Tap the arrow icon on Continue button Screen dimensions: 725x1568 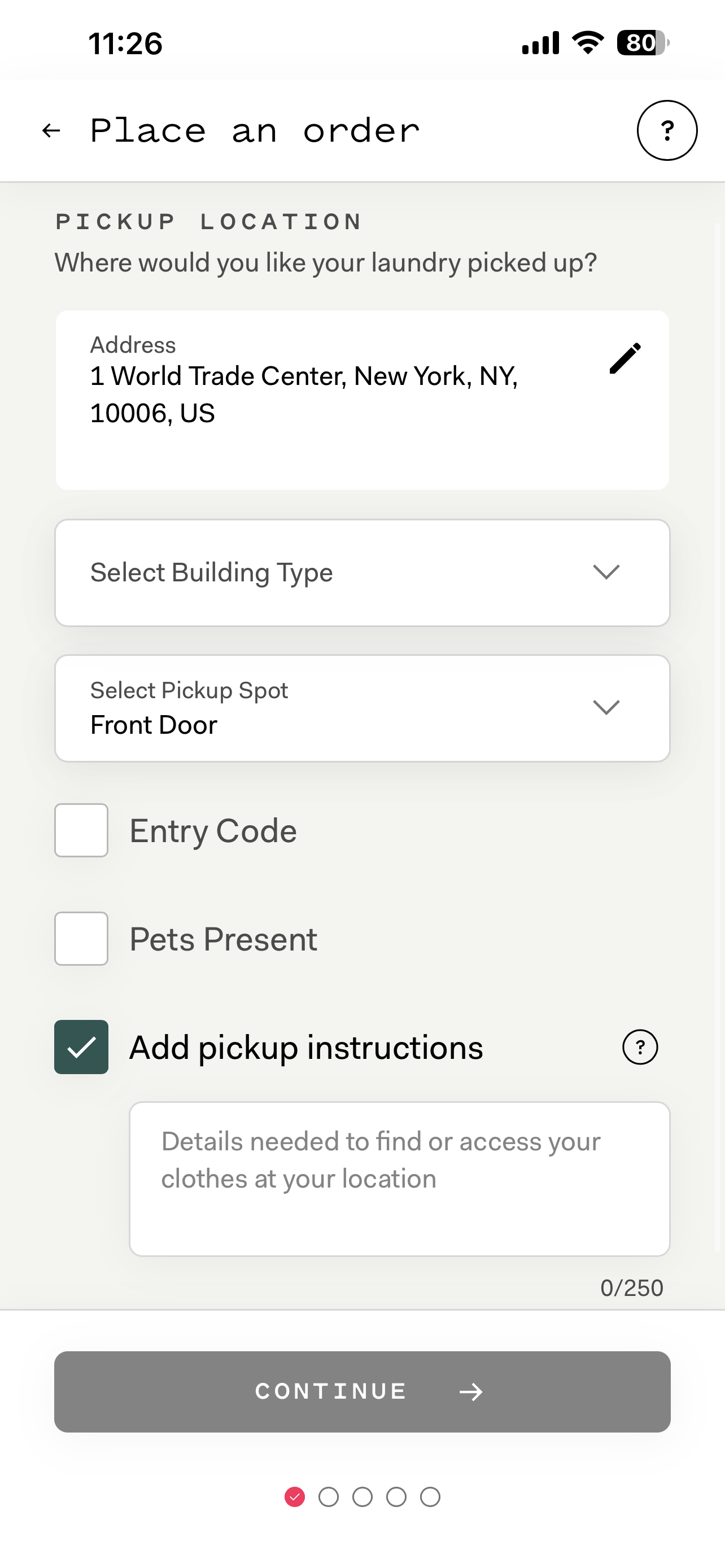tap(470, 1391)
